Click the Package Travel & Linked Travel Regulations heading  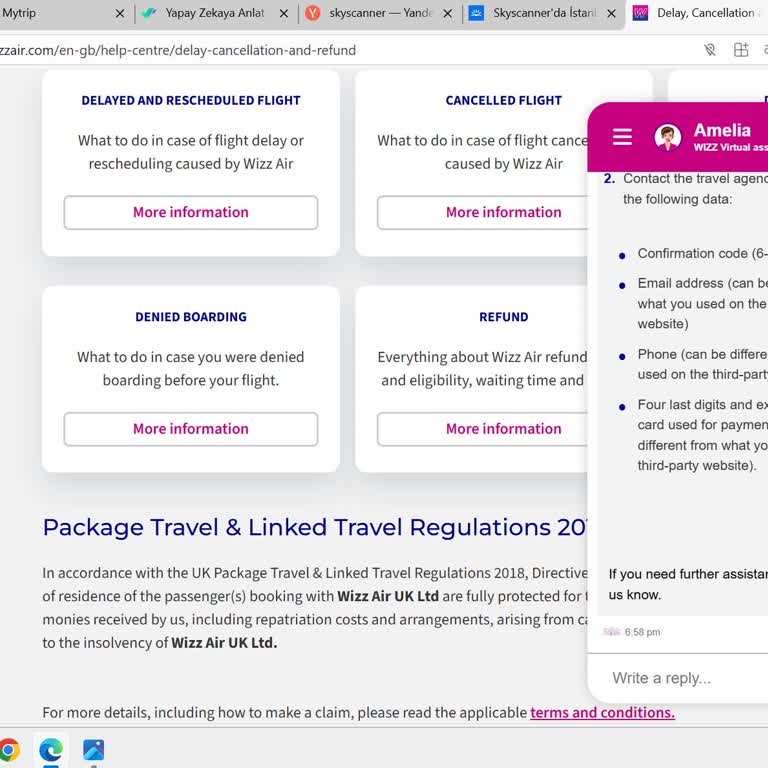(314, 528)
